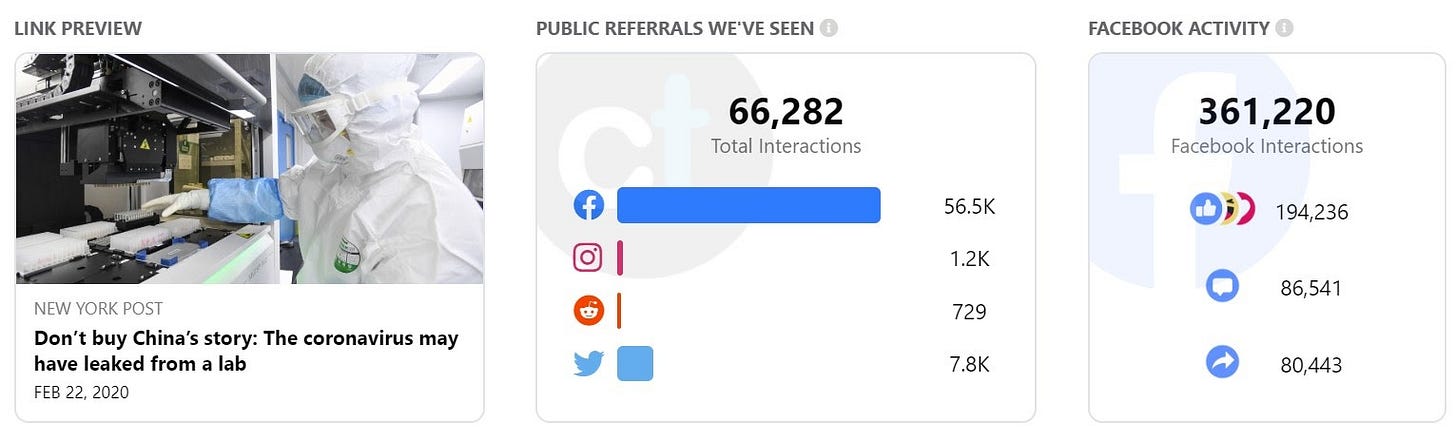The height and width of the screenshot is (437, 1456).
Task: Click the NEW YORK POST source label
Action: pyautogui.click(x=98, y=309)
